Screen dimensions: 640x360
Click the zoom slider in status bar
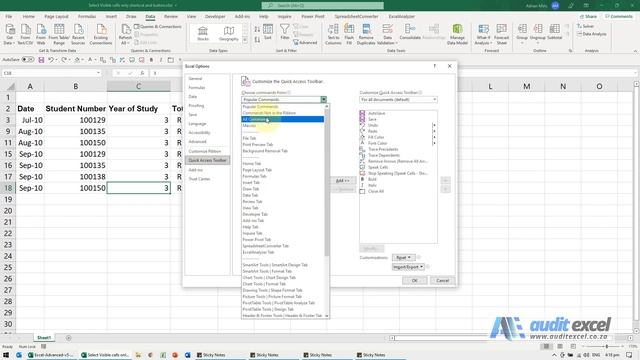pyautogui.click(x=606, y=347)
